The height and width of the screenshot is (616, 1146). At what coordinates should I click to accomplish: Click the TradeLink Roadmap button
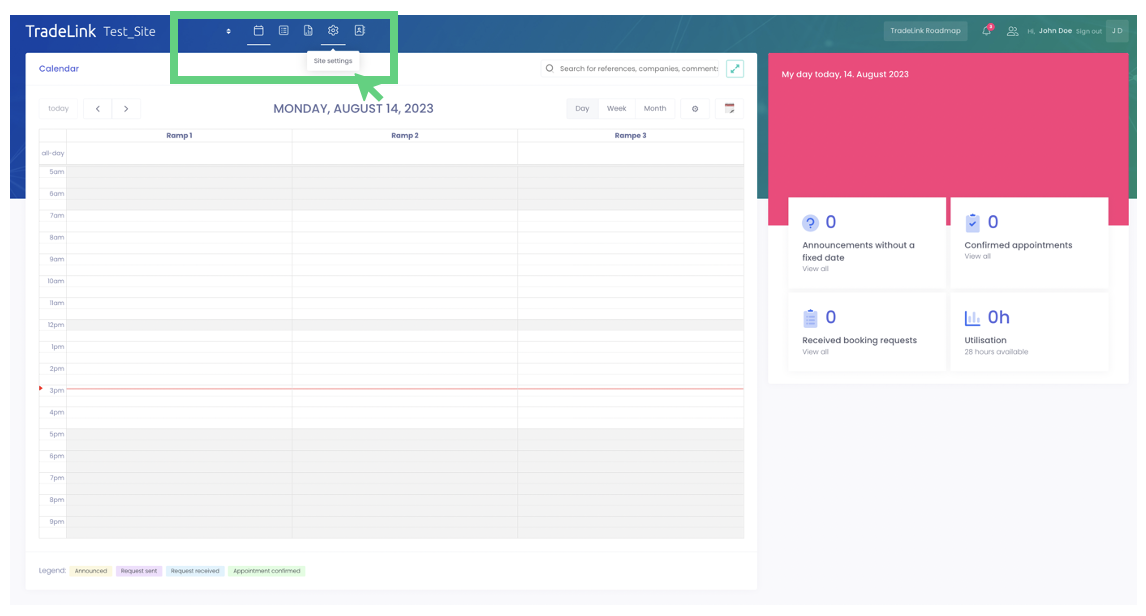pos(925,31)
